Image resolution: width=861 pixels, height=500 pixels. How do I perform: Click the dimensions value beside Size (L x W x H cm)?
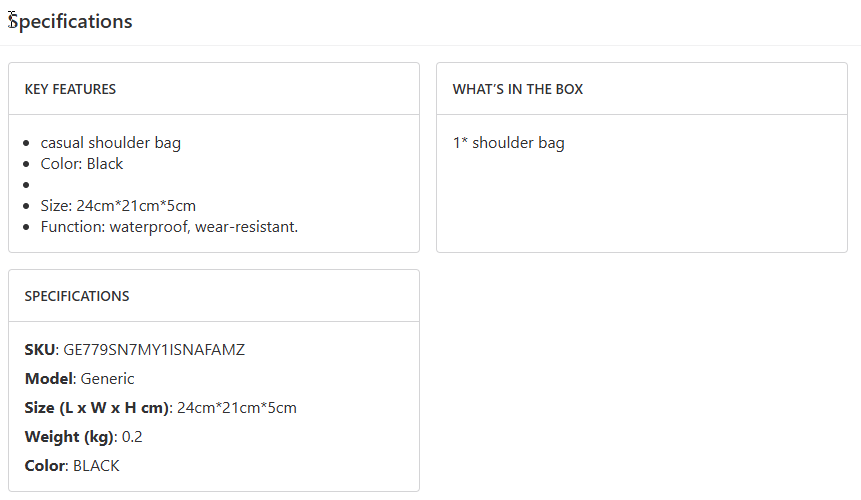(x=237, y=408)
